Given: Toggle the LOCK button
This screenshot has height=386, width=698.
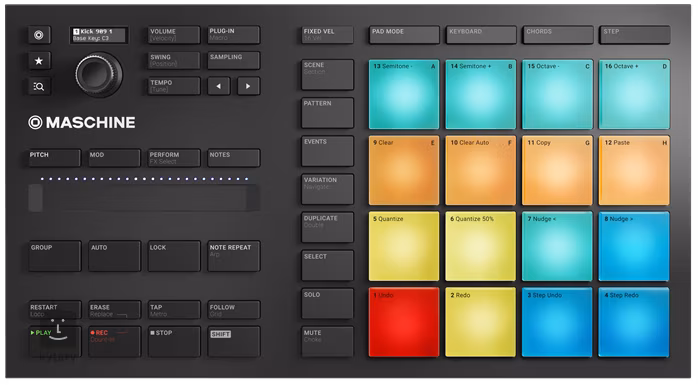Looking at the screenshot, I should [174, 256].
